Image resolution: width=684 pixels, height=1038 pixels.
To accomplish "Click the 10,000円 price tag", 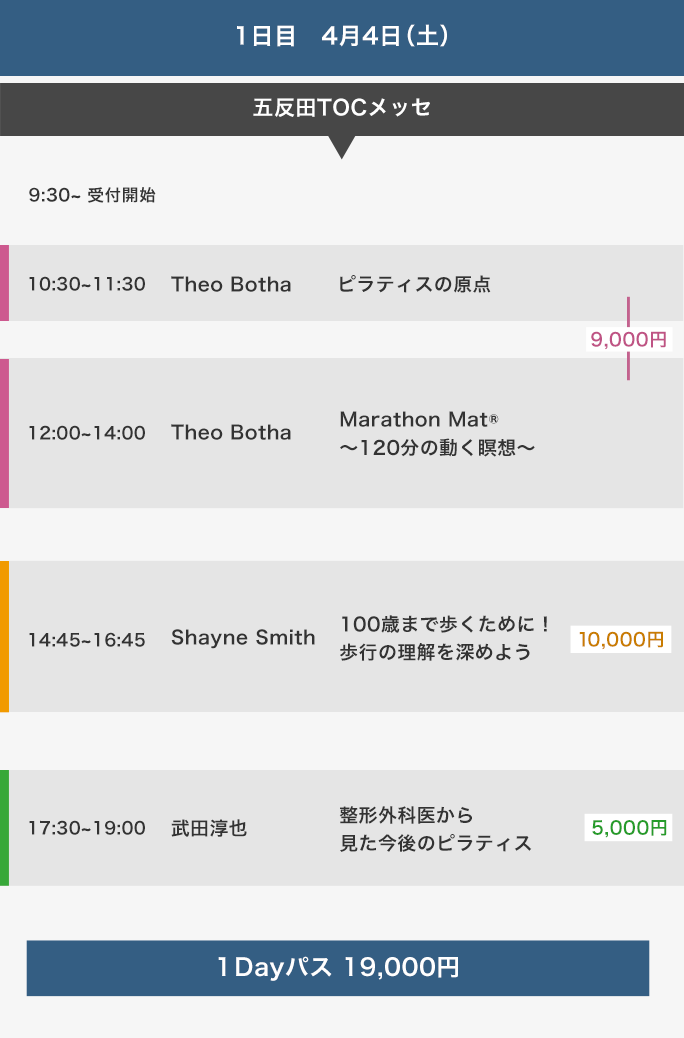I will pos(621,639).
